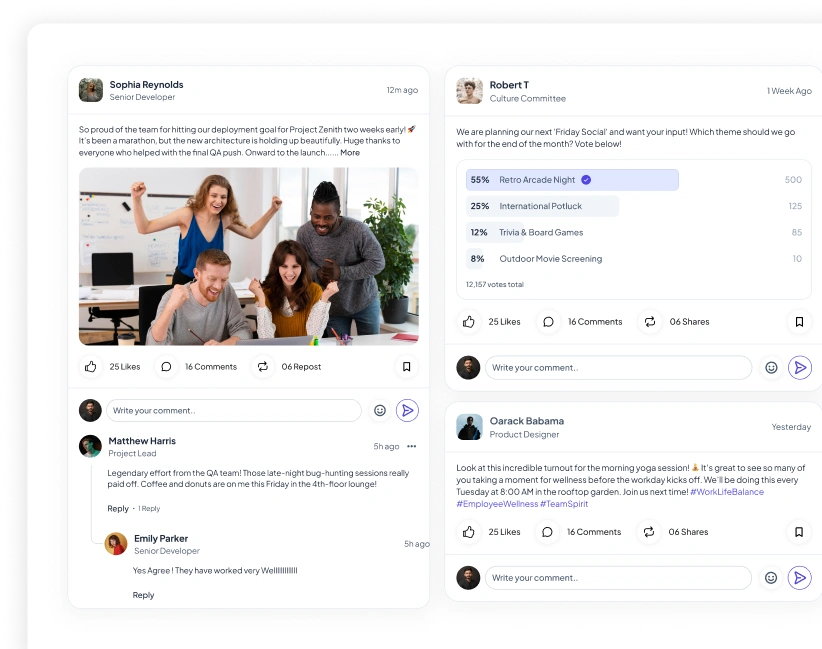Open the team celebration photo
Screen dimensions: 822x649
click(248, 256)
